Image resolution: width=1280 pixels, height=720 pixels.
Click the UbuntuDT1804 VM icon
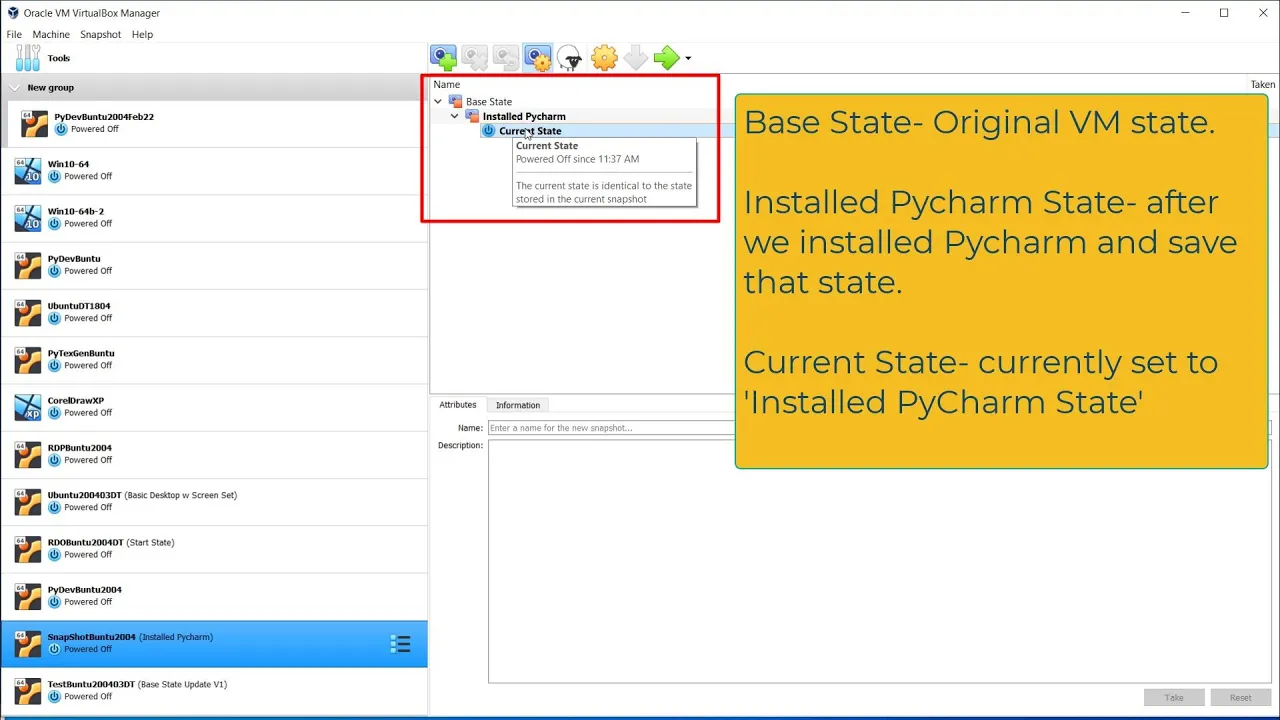28,312
